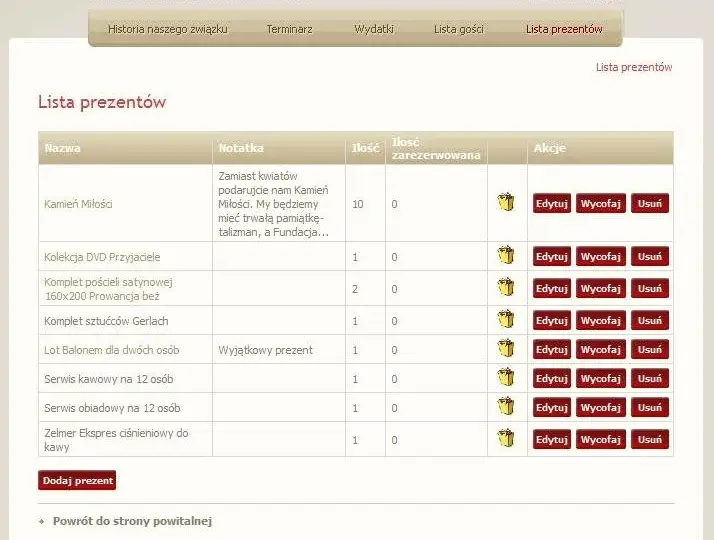714x540 pixels.
Task: Open Historia naszego związku menu item
Action: pos(168,29)
